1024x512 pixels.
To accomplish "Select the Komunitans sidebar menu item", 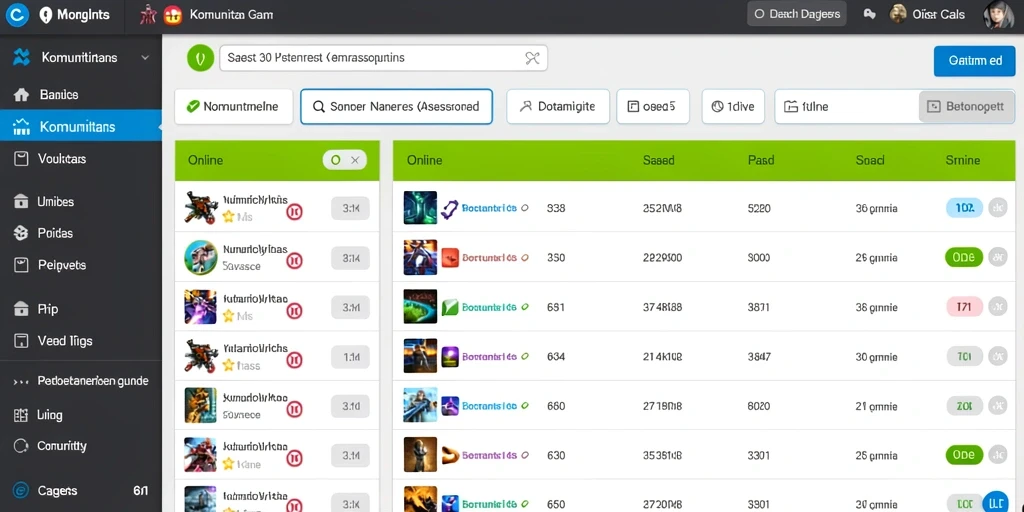I will click(81, 126).
